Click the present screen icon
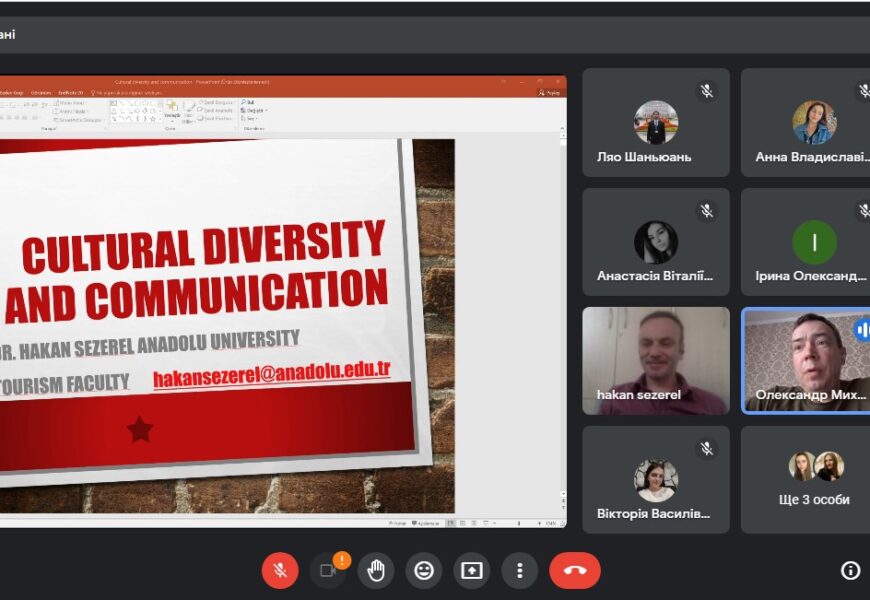 [x=472, y=570]
